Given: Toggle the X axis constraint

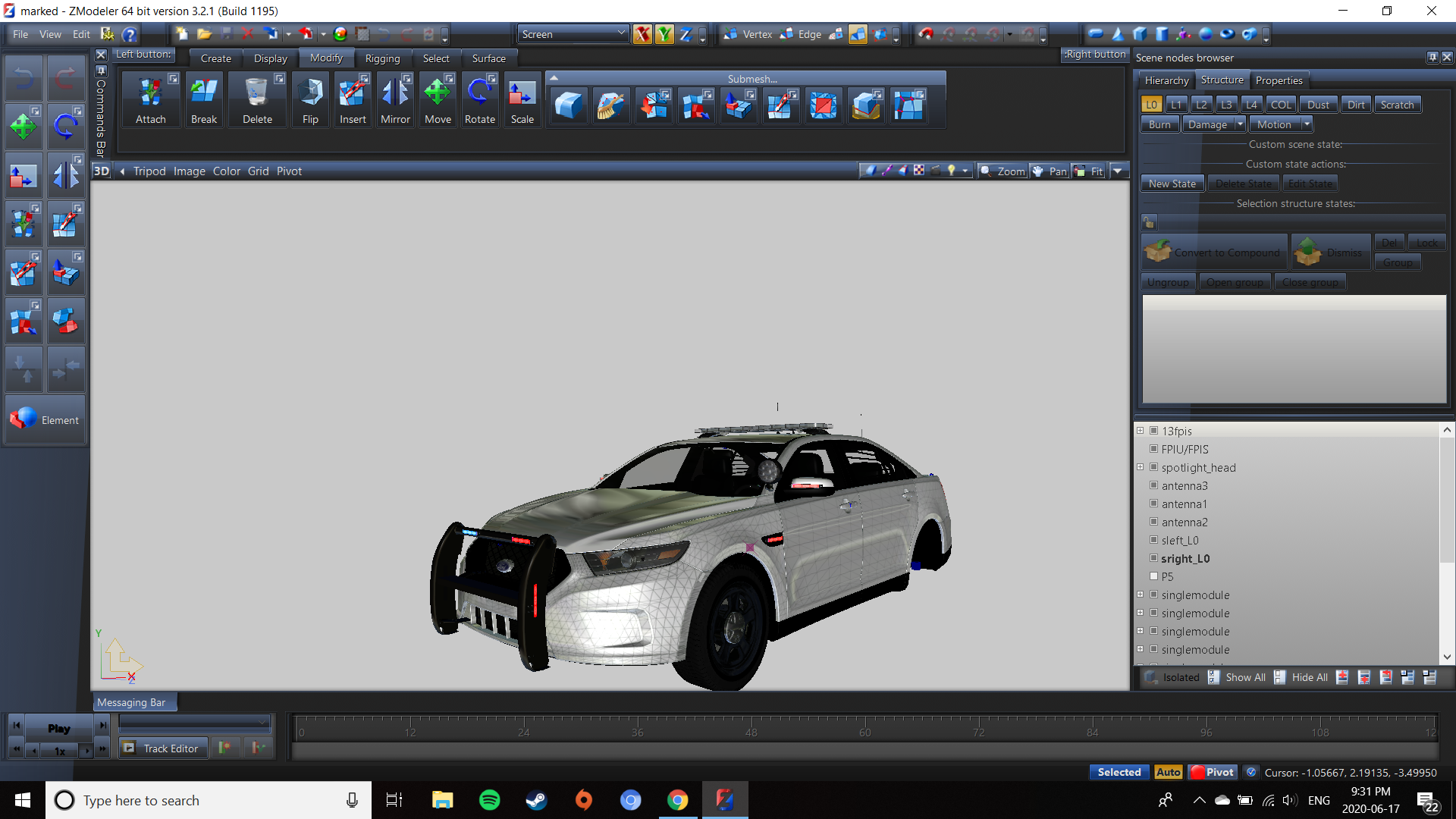Looking at the screenshot, I should 642,34.
